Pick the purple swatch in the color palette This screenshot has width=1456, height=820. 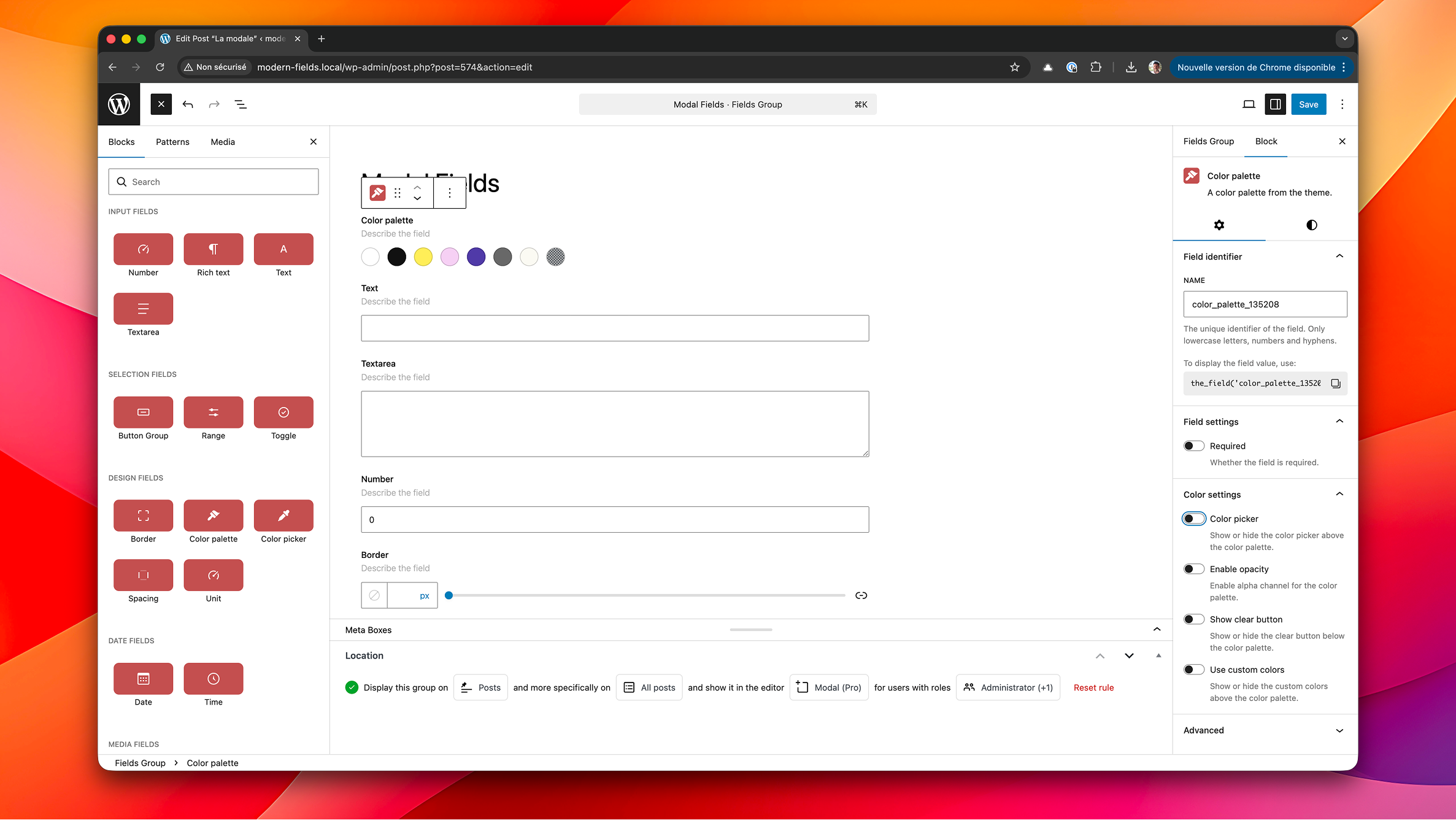pyautogui.click(x=476, y=257)
